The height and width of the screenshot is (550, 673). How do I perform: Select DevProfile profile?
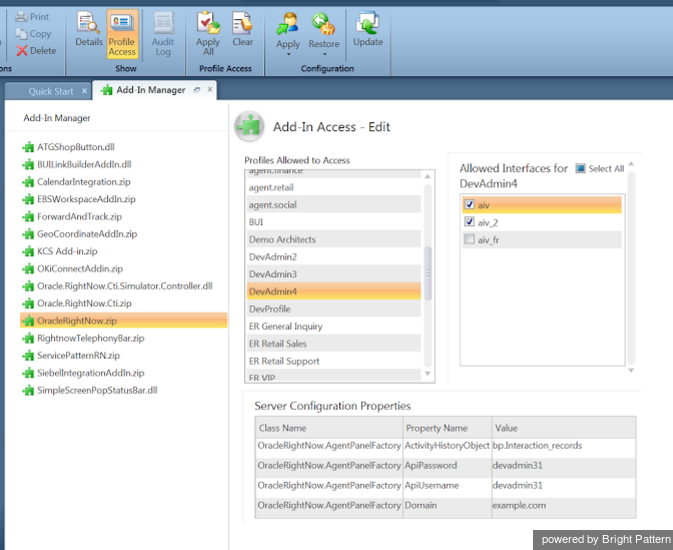click(x=334, y=309)
